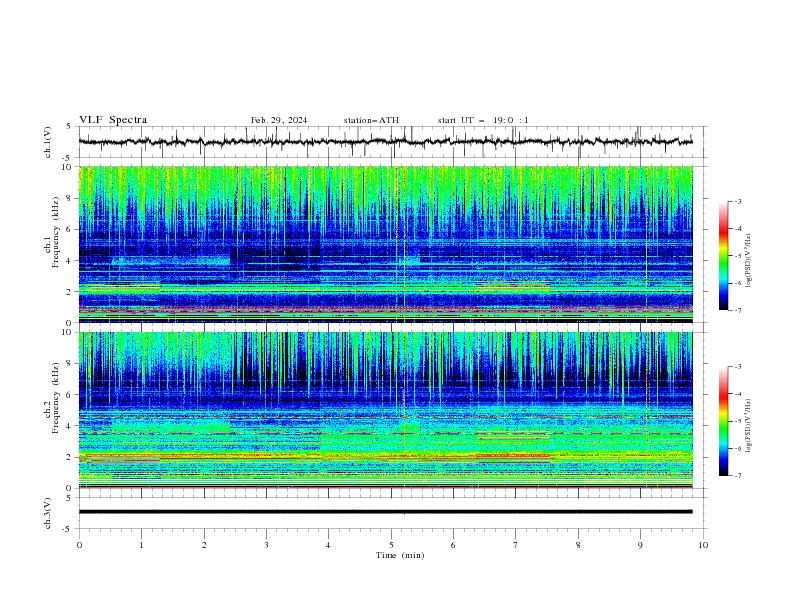
Task: Click time axis tick label "1"
Action: 141,545
